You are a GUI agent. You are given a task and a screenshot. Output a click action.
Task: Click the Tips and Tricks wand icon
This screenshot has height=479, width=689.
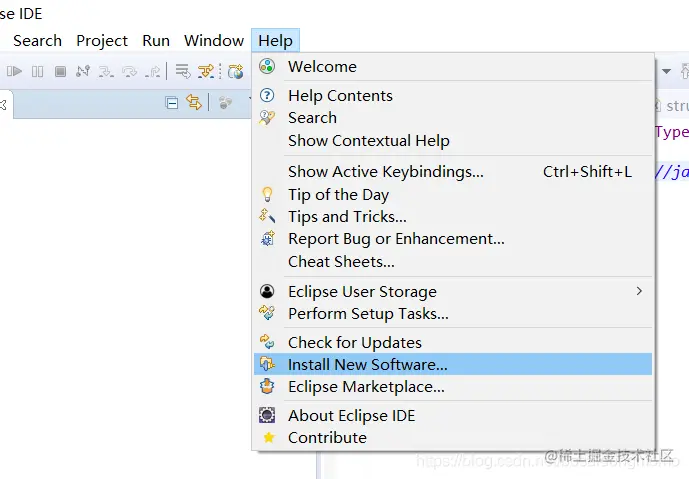point(267,216)
